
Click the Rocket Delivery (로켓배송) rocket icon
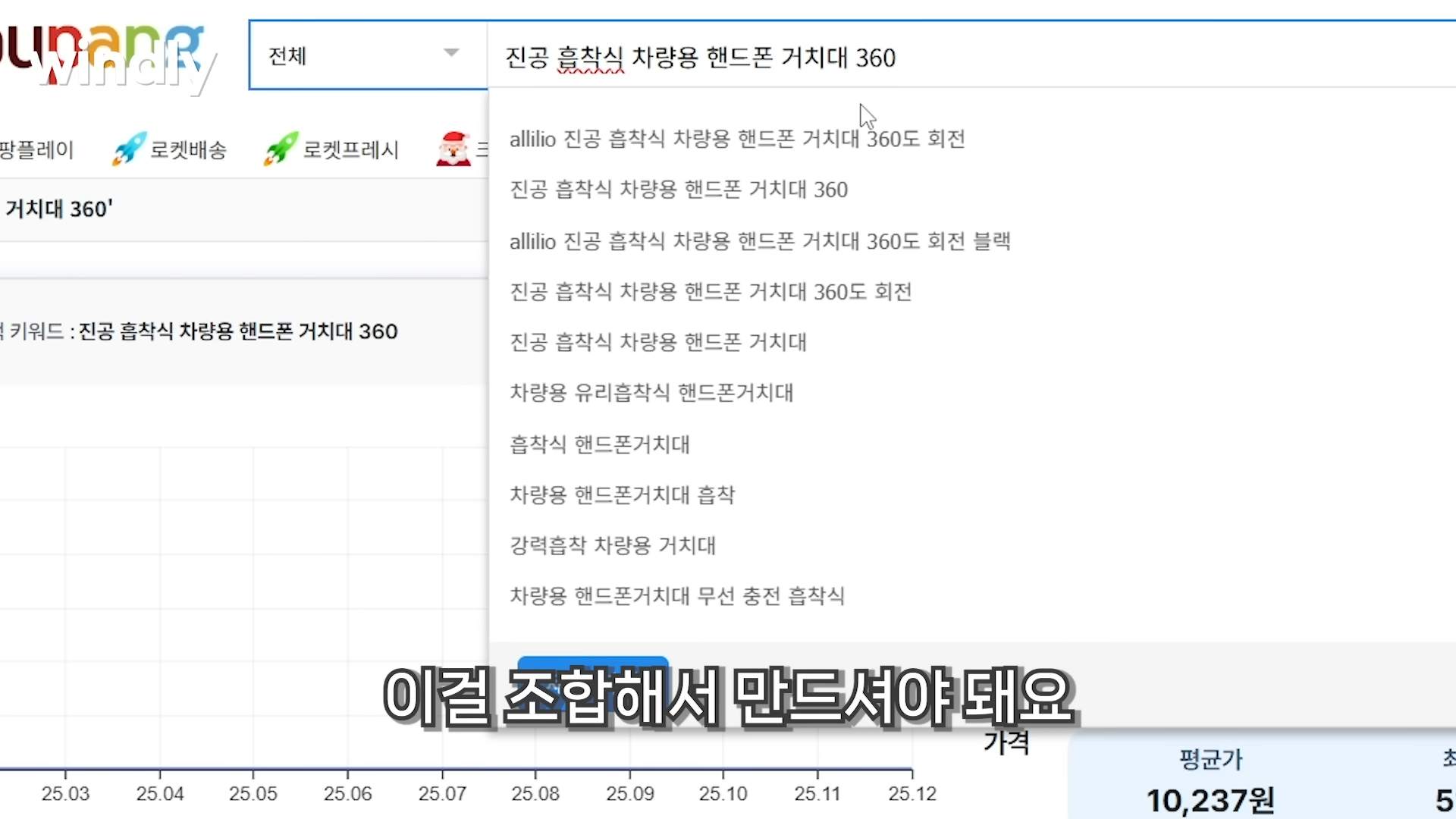129,149
